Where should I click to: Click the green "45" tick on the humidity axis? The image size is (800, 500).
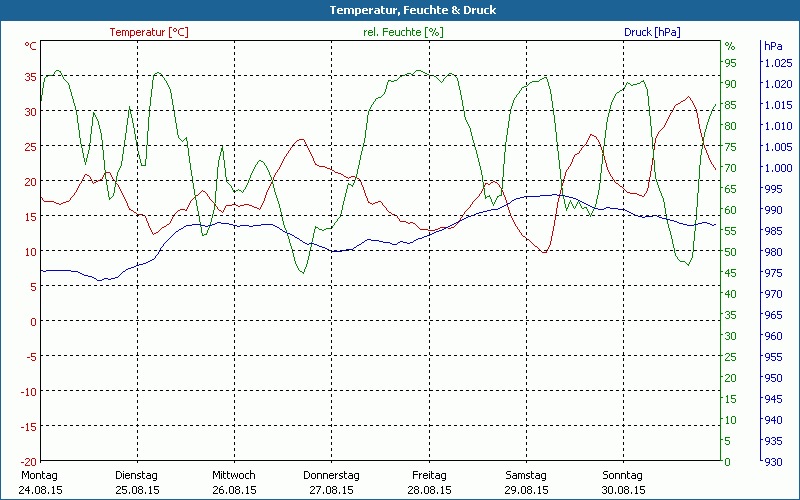(731, 273)
